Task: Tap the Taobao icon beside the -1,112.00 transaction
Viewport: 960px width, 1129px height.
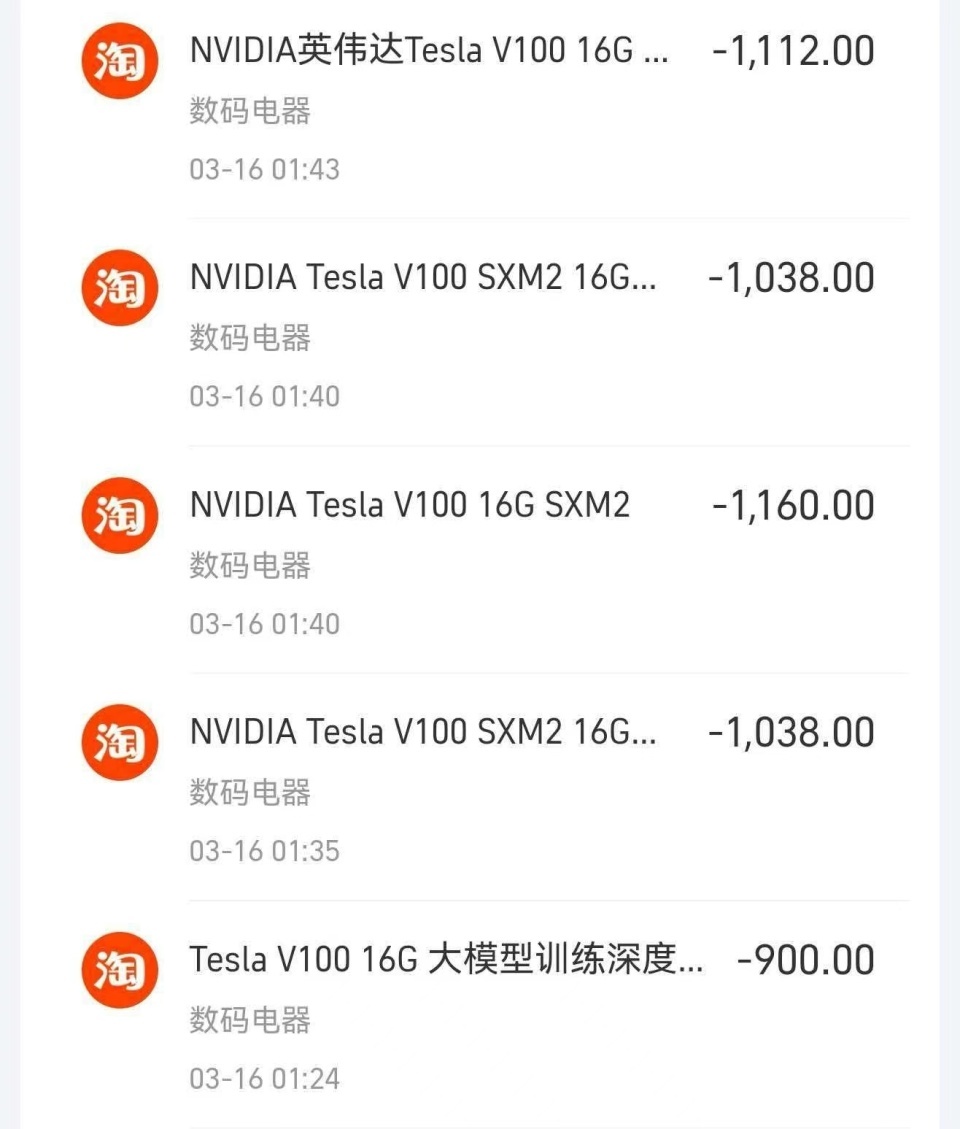Action: [119, 61]
